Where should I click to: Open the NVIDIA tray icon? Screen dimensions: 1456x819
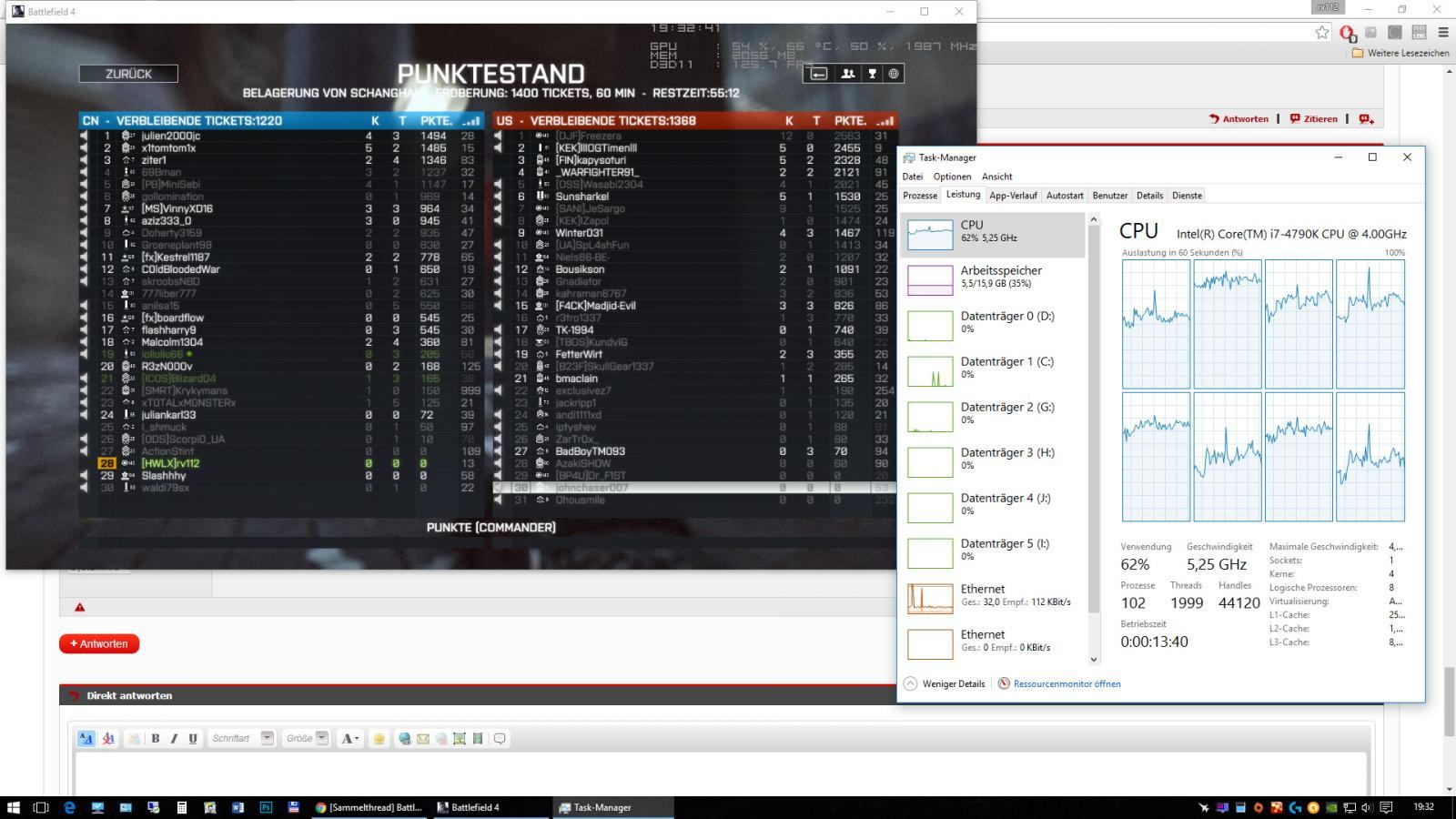(x=1331, y=807)
